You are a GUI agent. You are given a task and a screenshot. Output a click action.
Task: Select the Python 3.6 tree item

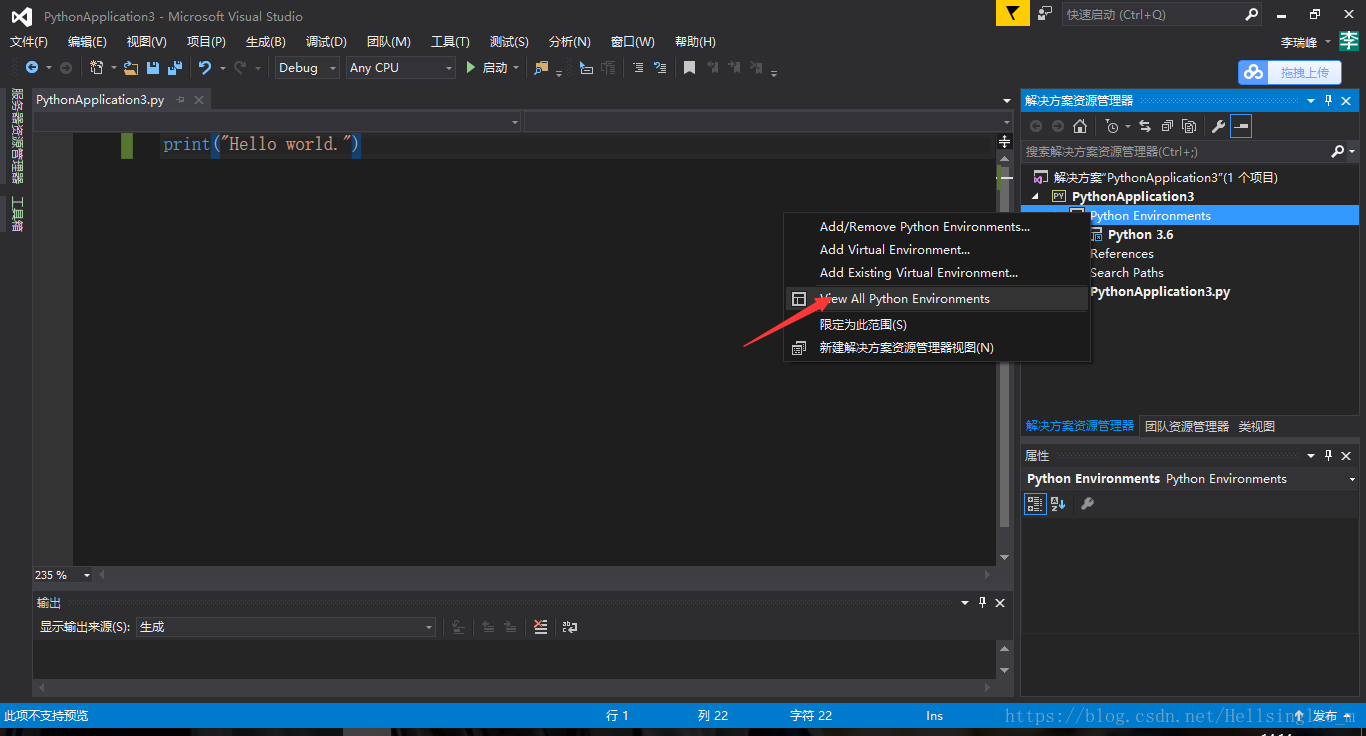[1140, 235]
